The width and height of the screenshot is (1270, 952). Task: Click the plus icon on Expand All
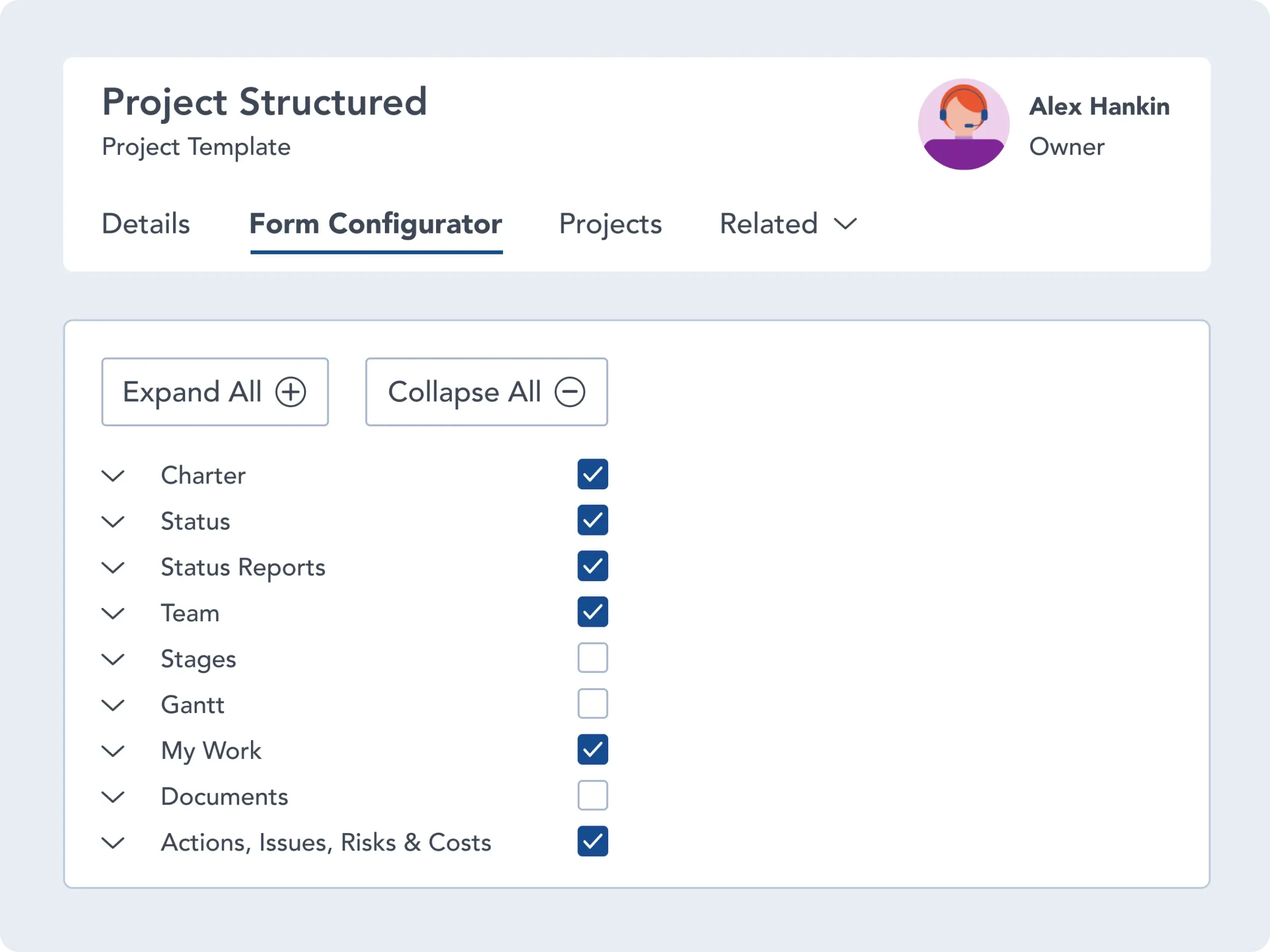[292, 392]
